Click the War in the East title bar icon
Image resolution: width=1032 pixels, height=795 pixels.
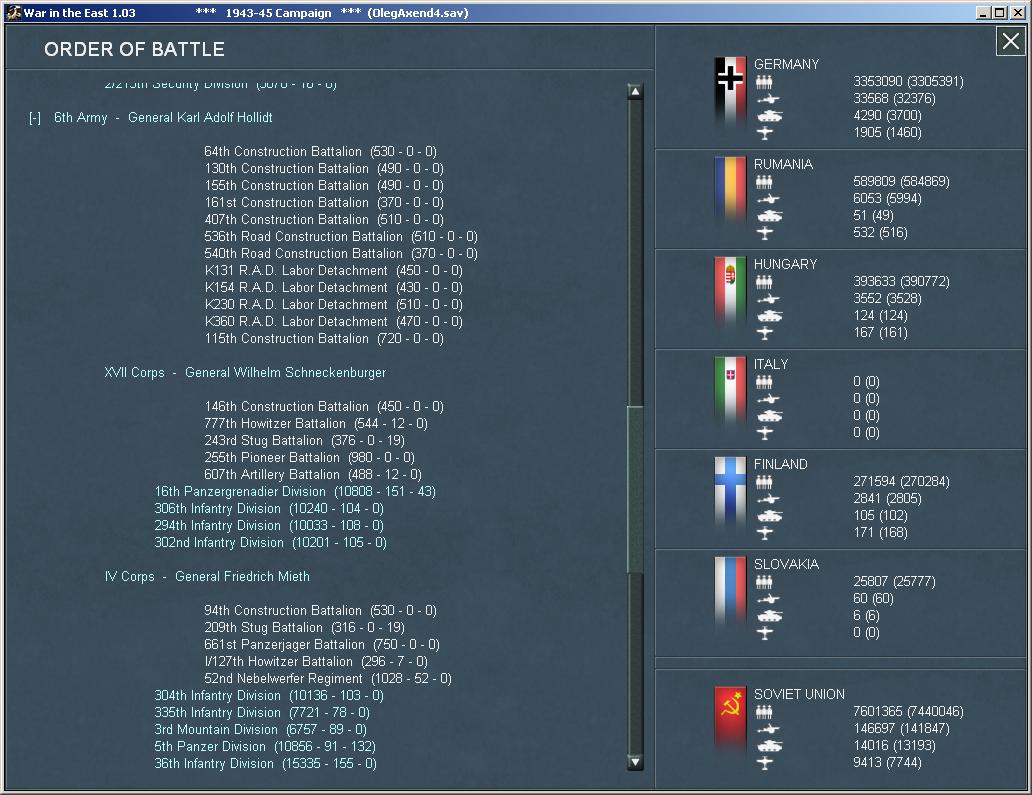13,13
